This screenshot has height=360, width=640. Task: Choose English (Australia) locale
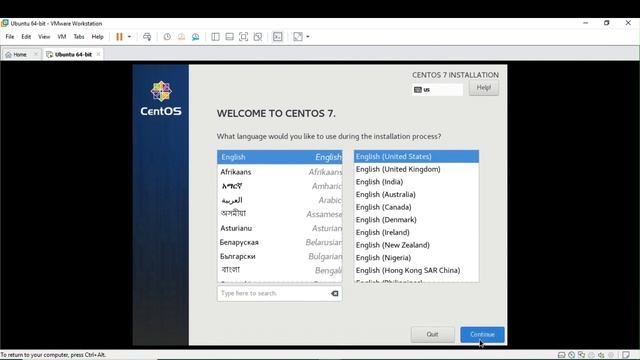(416, 194)
